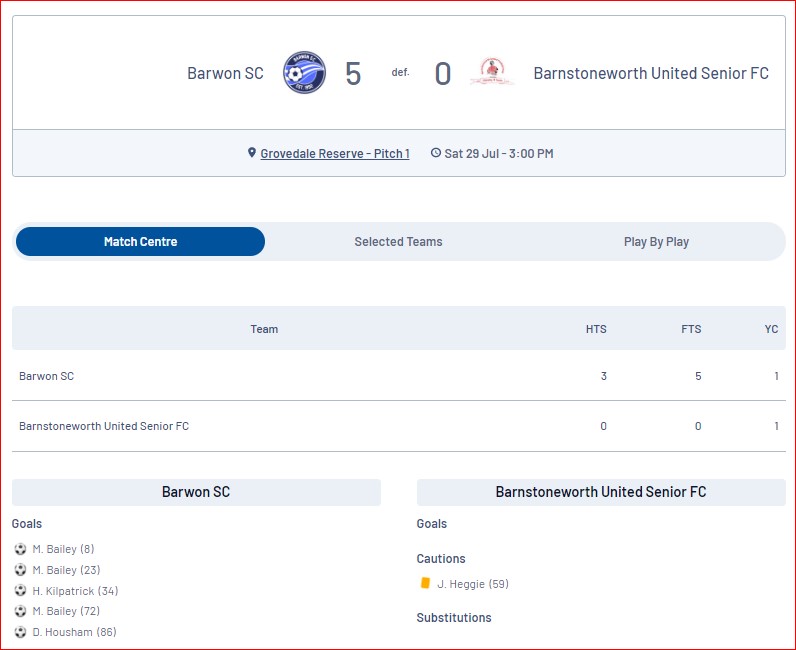Click the ball icon next to H. Kilpatrick
This screenshot has height=650, width=796.
[20, 591]
